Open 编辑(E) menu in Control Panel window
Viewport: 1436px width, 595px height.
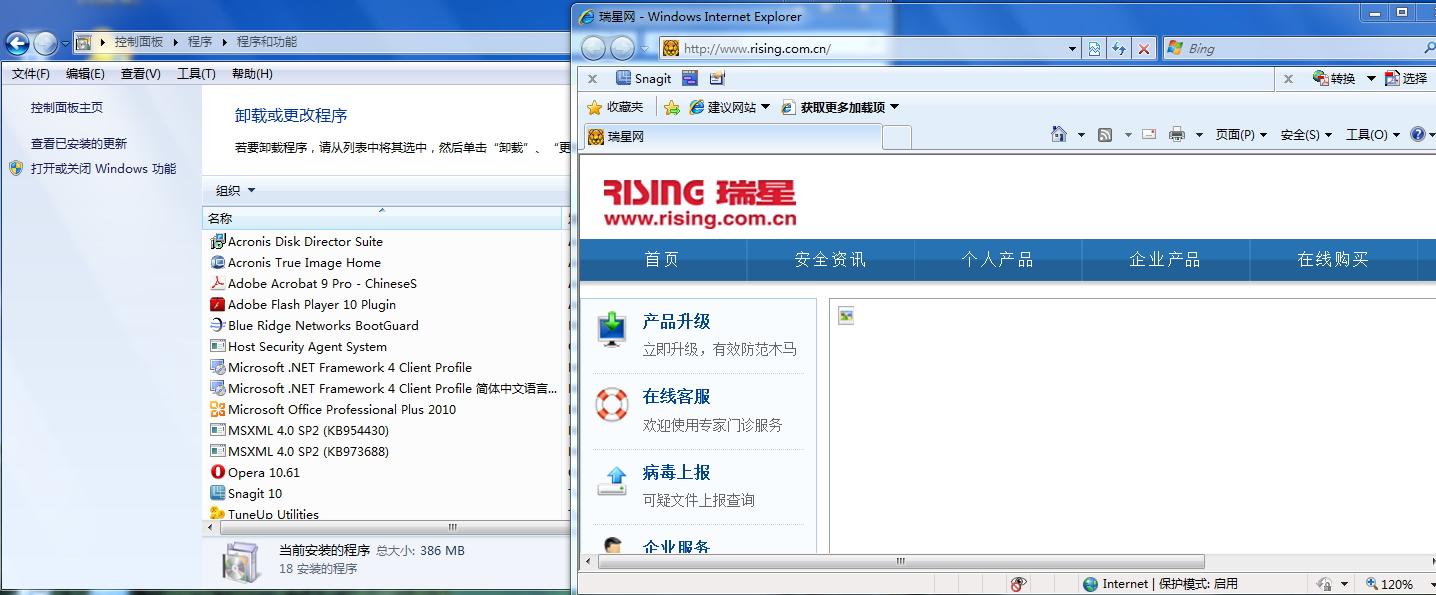tap(85, 74)
